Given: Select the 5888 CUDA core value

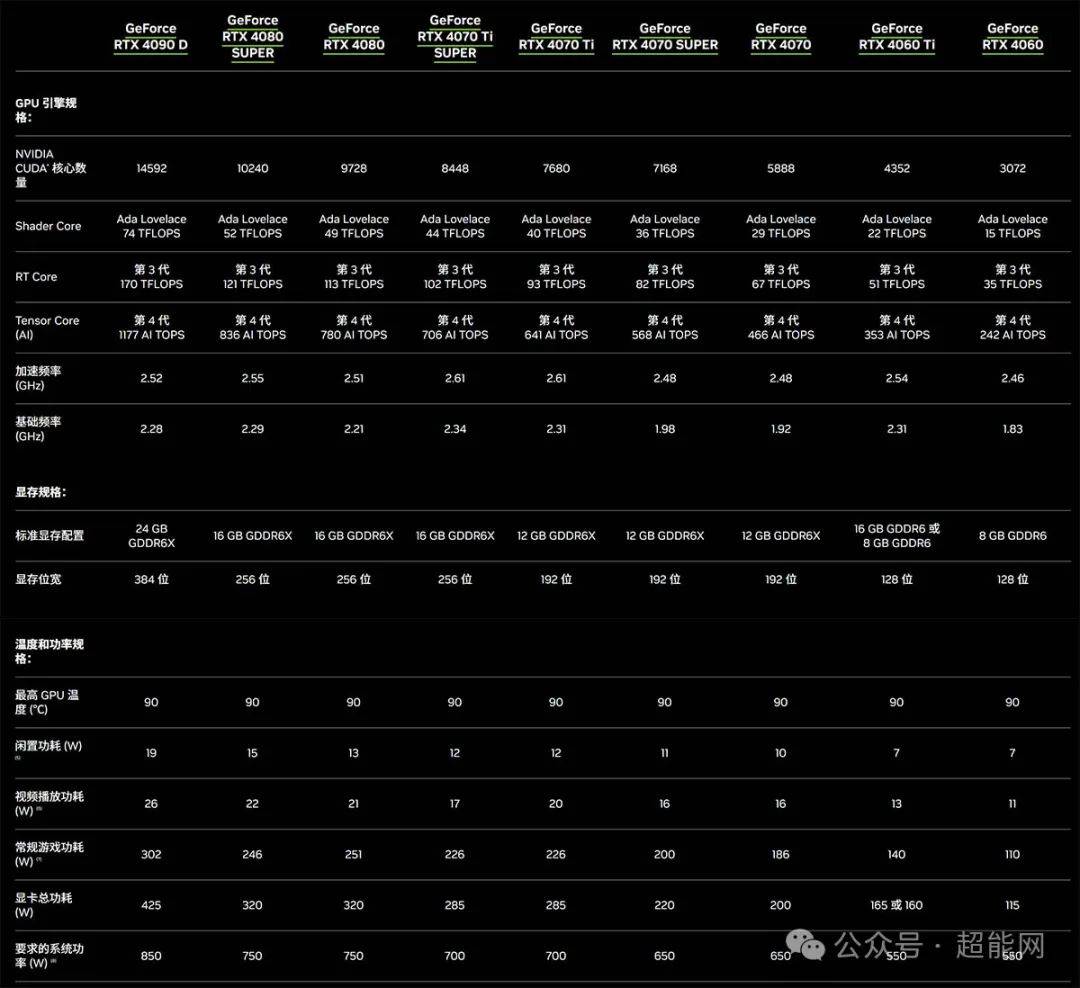Looking at the screenshot, I should point(781,168).
